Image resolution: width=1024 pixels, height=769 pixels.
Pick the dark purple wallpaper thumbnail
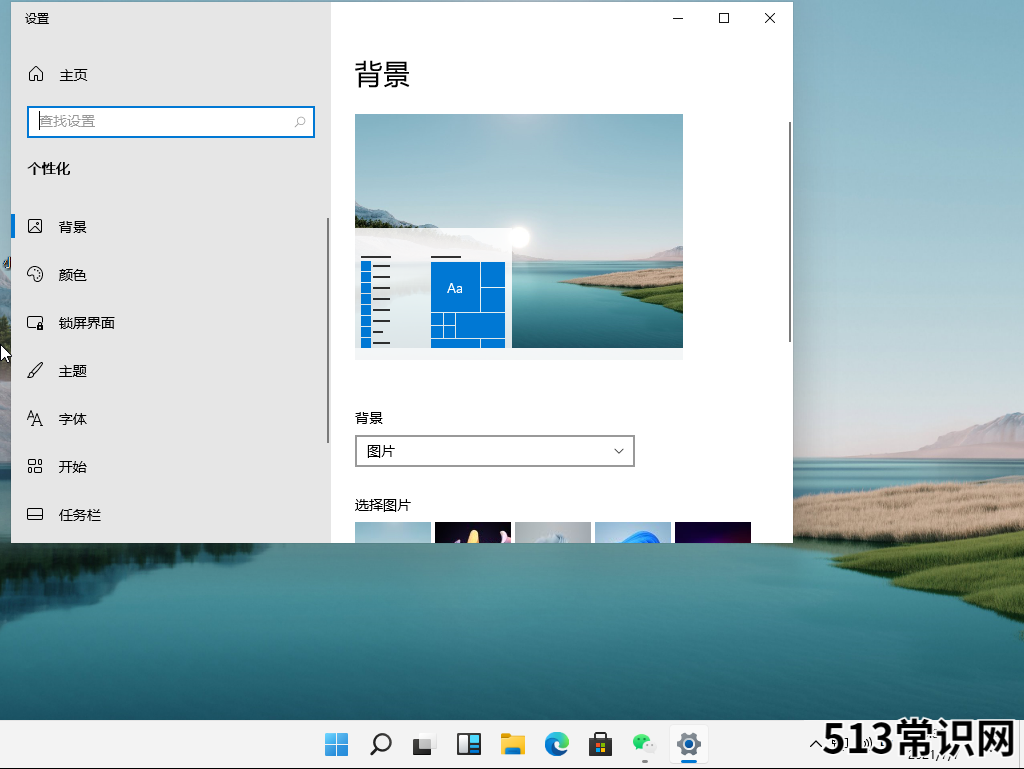pos(713,533)
